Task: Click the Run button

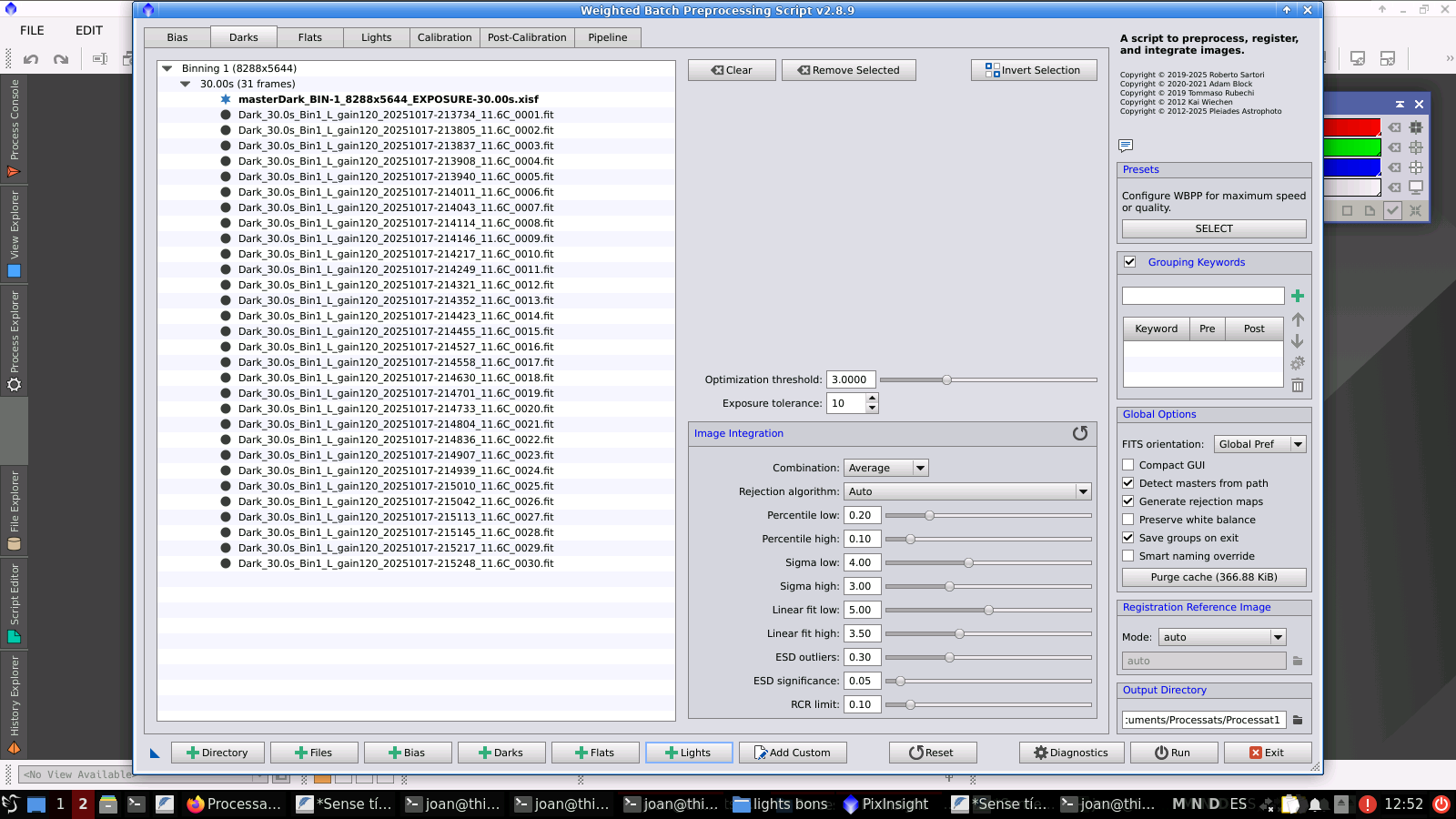Action: (x=1172, y=753)
